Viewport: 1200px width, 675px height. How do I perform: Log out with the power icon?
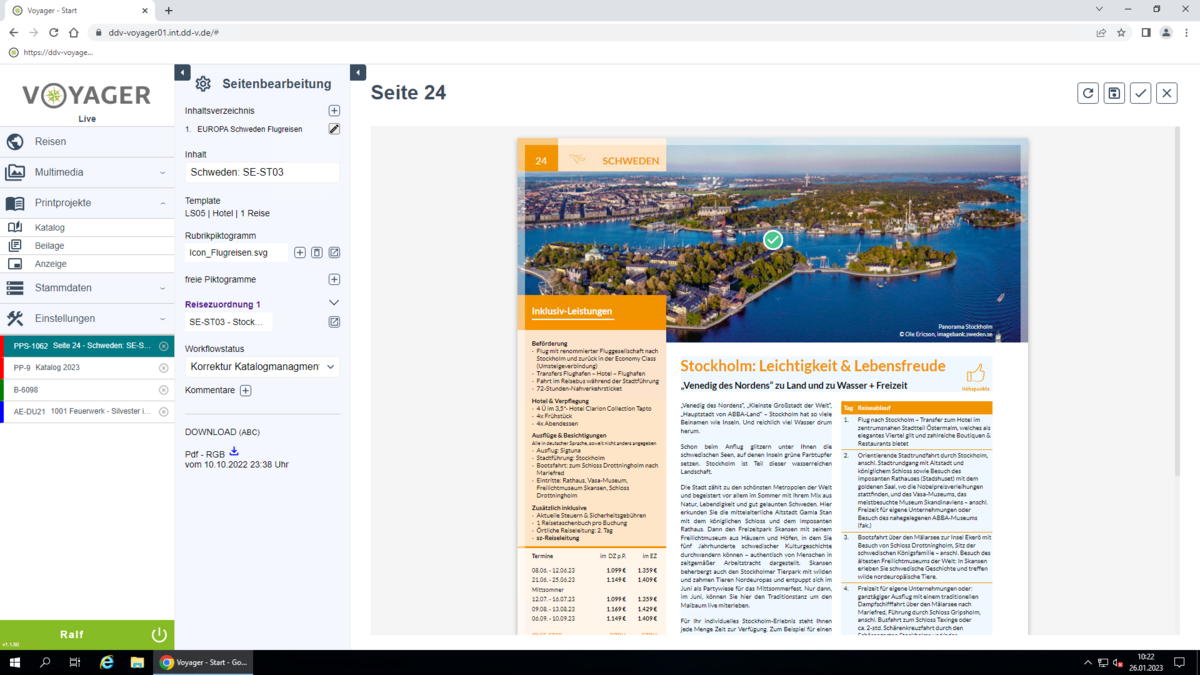click(x=159, y=635)
